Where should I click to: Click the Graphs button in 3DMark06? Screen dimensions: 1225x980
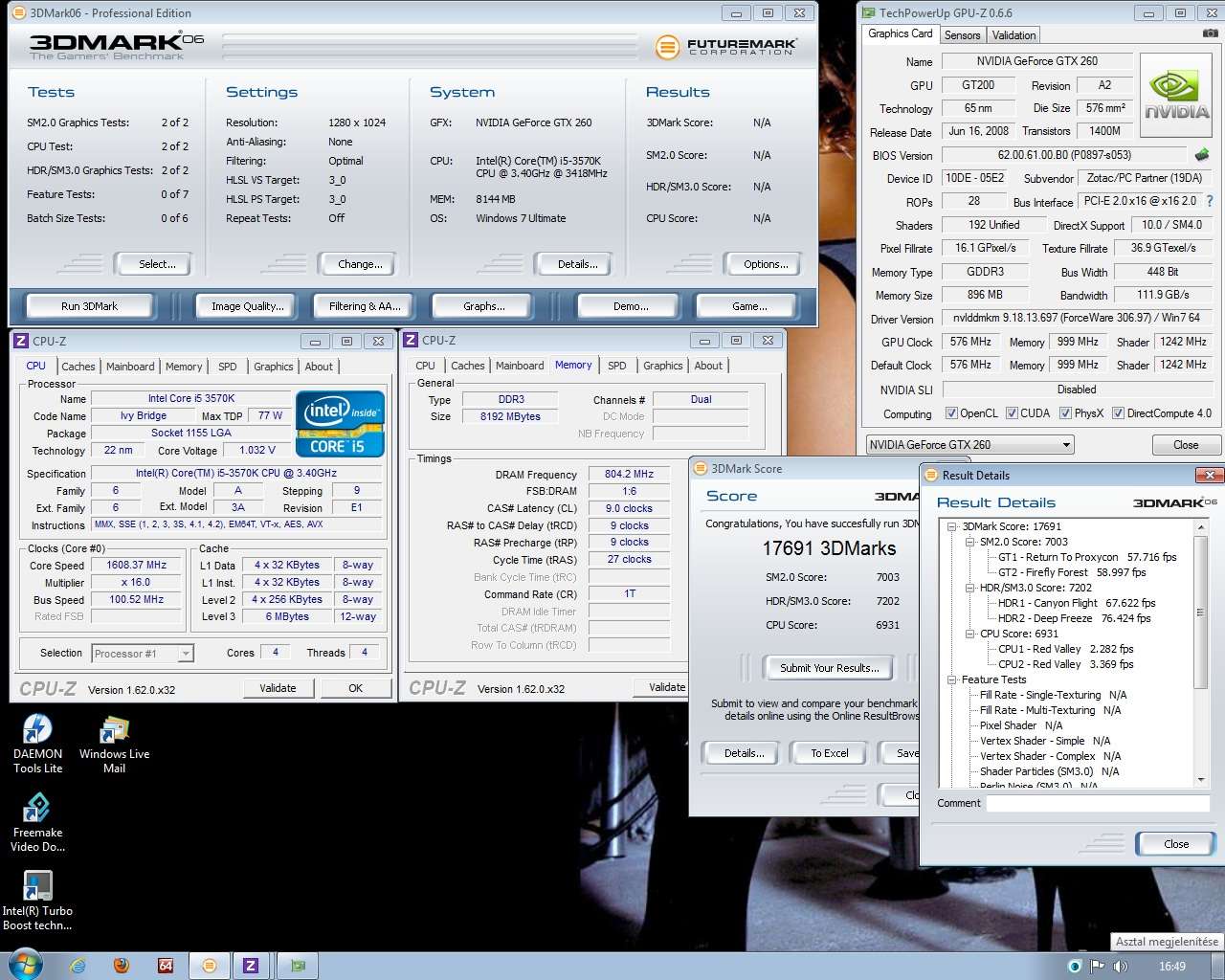(x=483, y=306)
